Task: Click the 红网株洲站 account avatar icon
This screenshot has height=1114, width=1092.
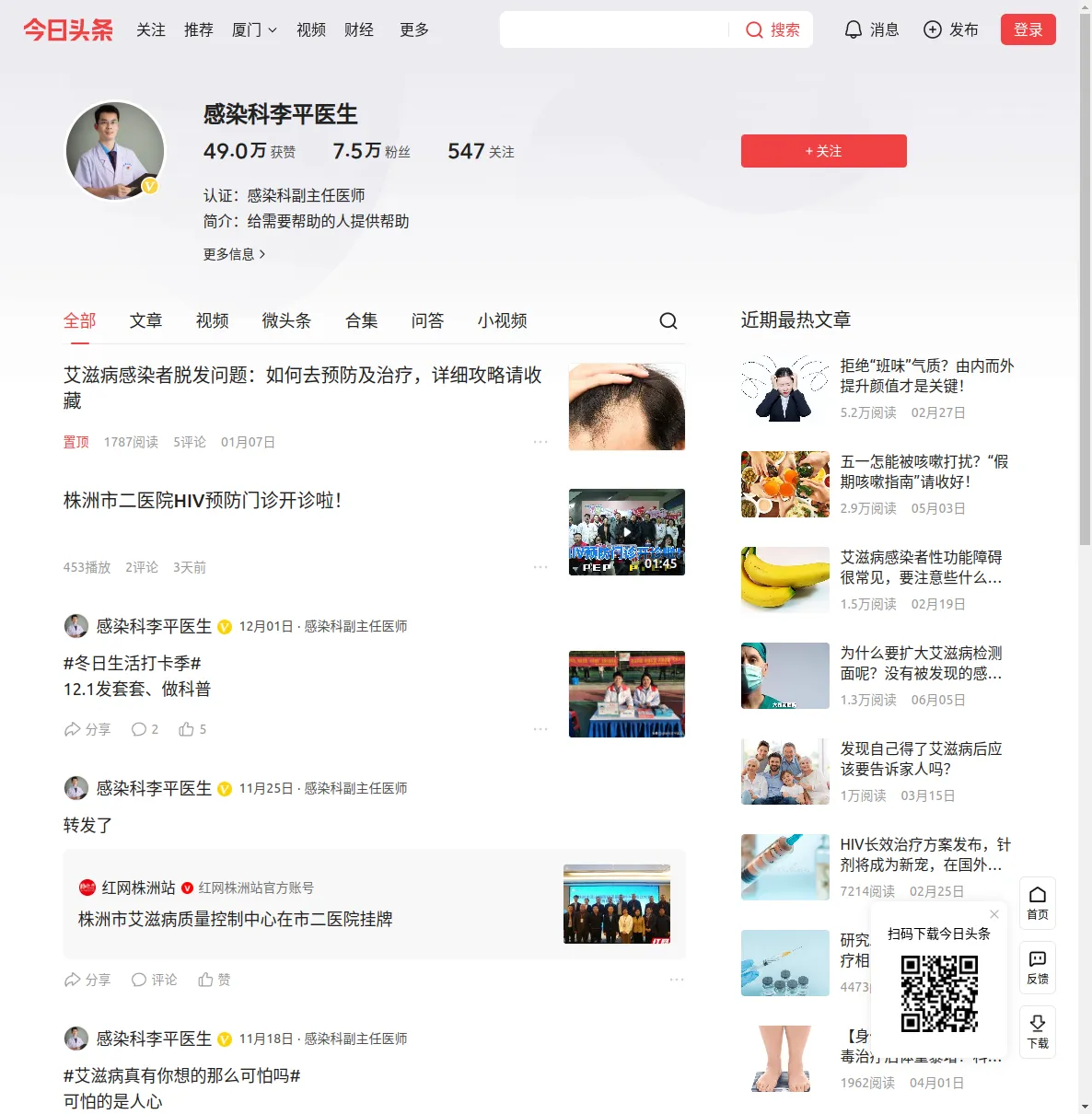Action: 87,888
